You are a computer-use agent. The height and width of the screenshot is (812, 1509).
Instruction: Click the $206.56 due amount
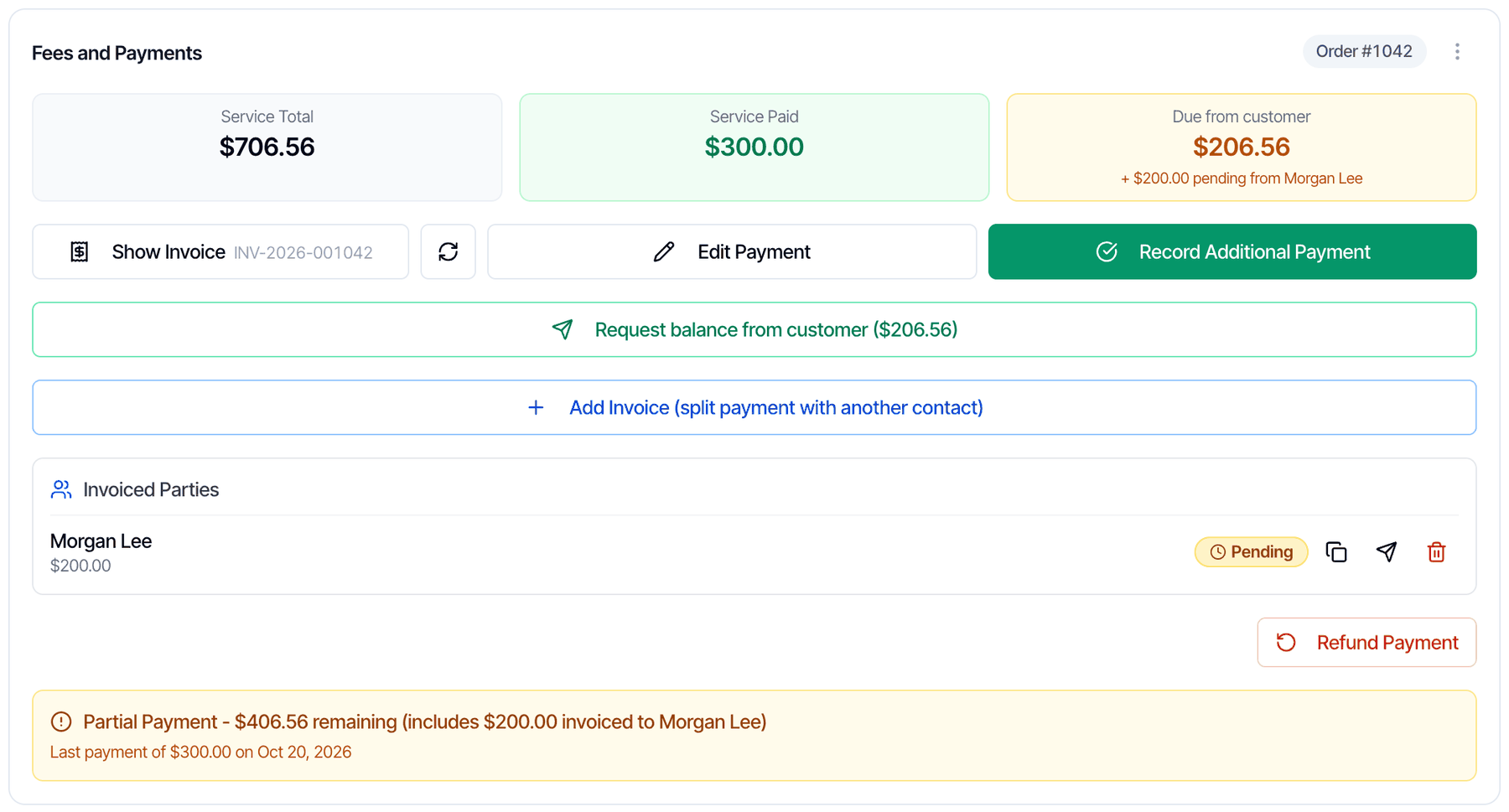1242,147
